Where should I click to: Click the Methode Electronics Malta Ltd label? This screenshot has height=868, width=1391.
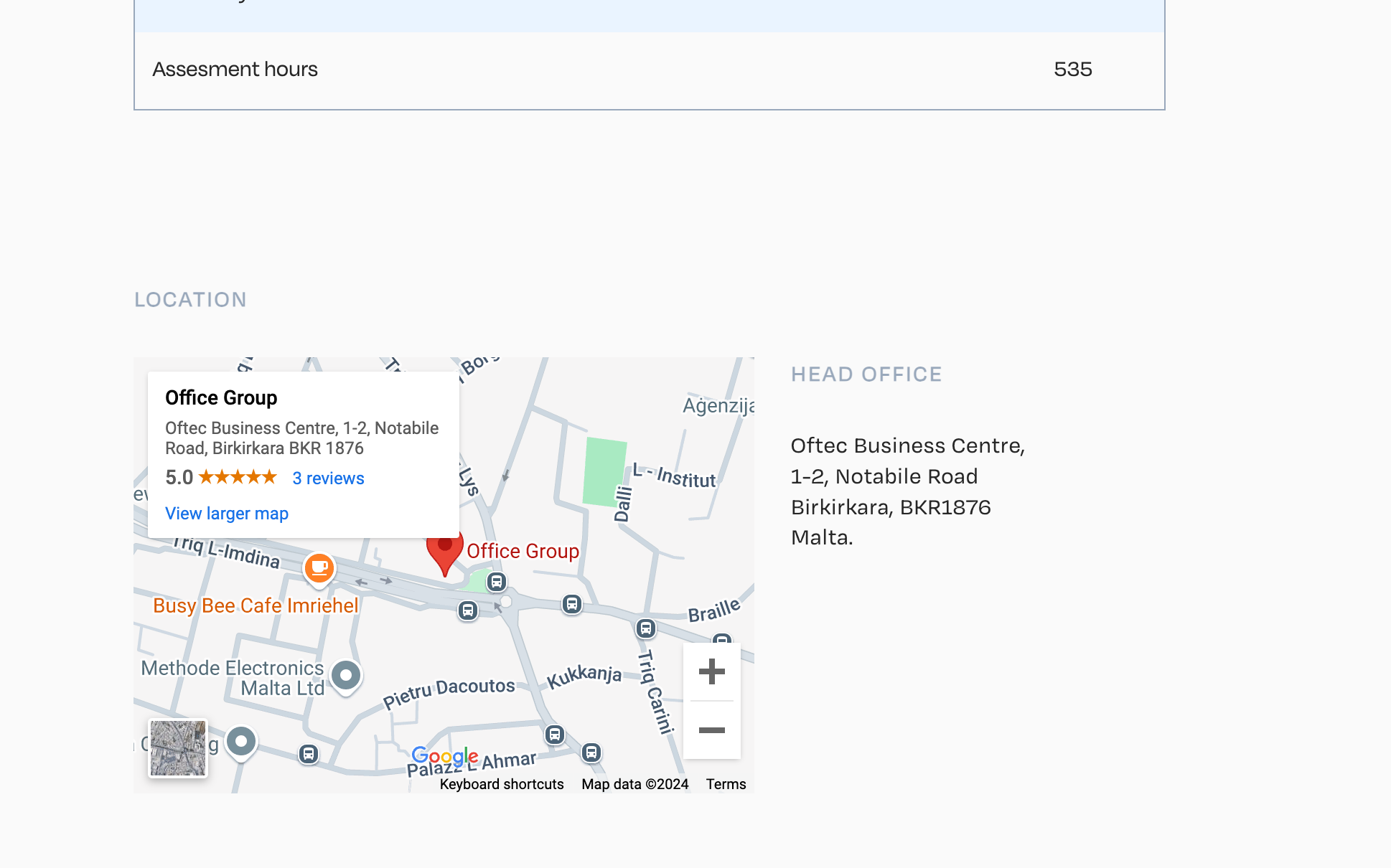click(233, 678)
